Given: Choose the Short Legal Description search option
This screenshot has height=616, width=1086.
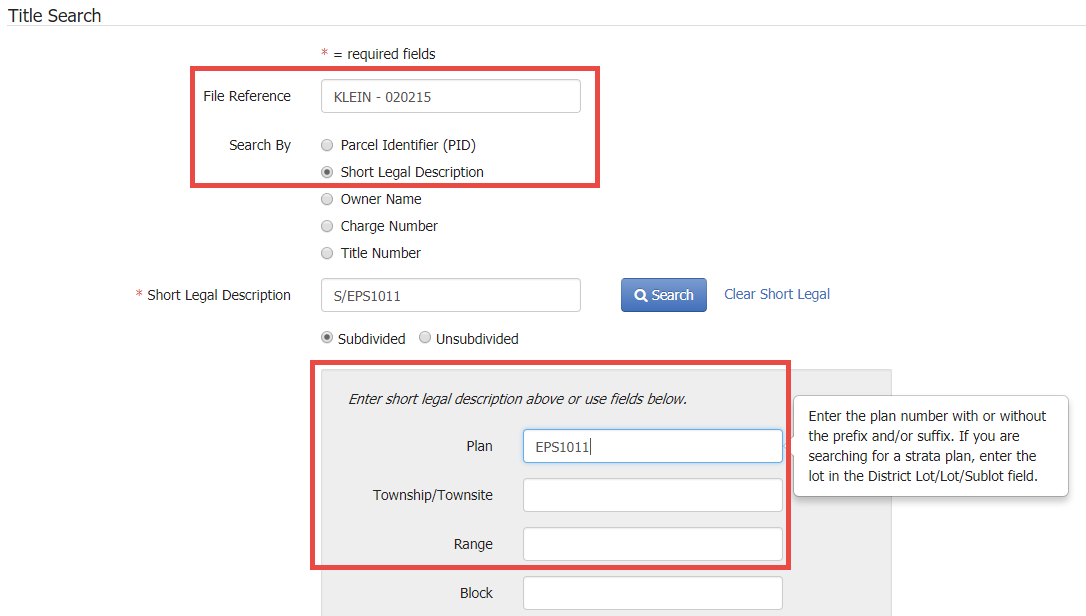Looking at the screenshot, I should tap(327, 172).
